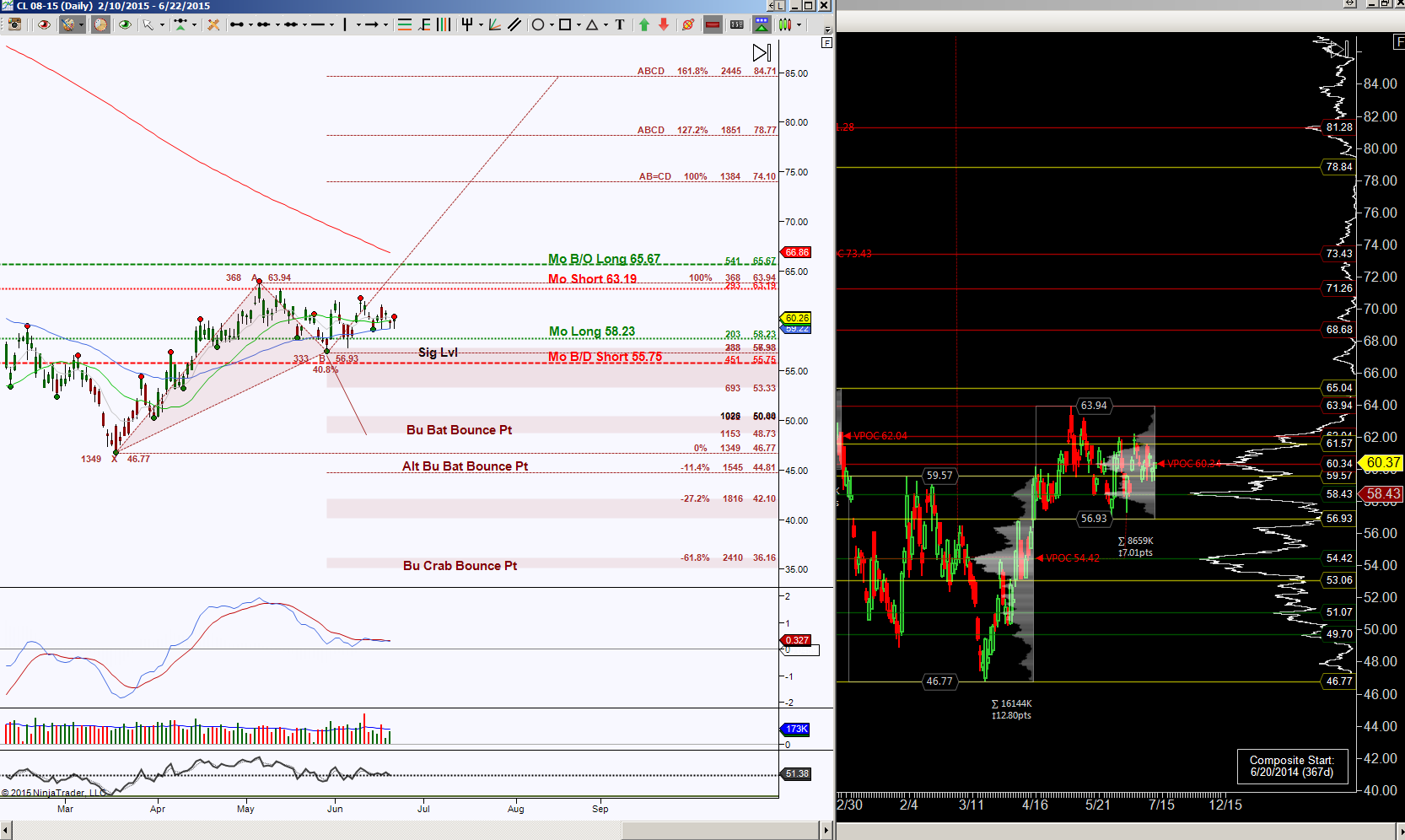Screen dimensions: 1405x840
Task: Click the remove drawings eraser icon
Action: click(x=688, y=24)
